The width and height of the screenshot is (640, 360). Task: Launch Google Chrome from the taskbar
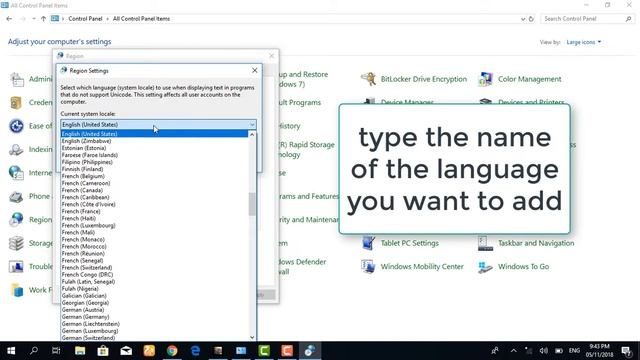(172, 351)
